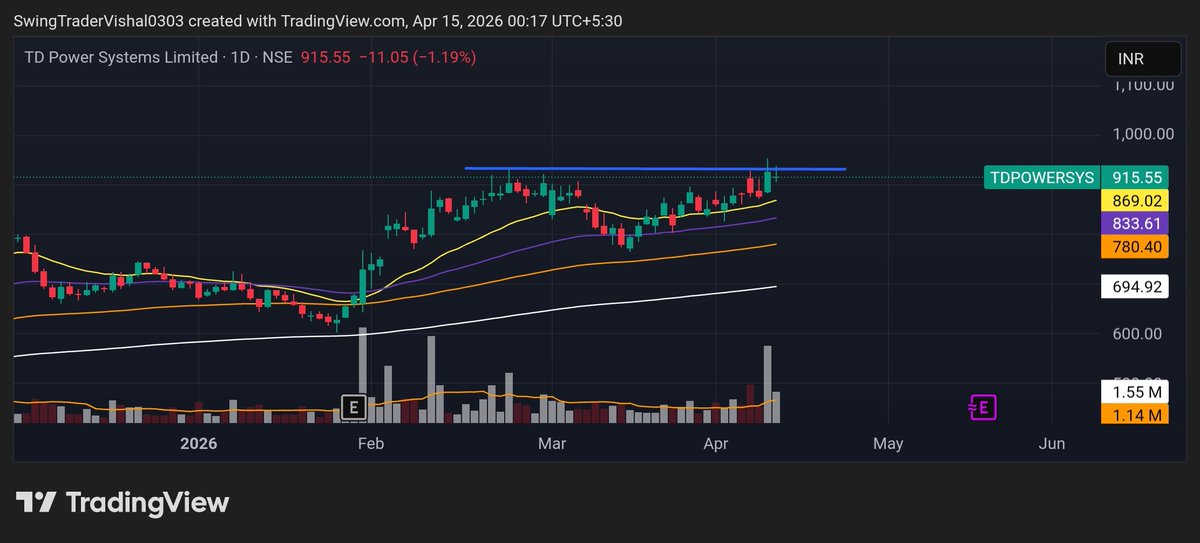
Task: Click the 1.55 M volume label
Action: [x=1135, y=391]
